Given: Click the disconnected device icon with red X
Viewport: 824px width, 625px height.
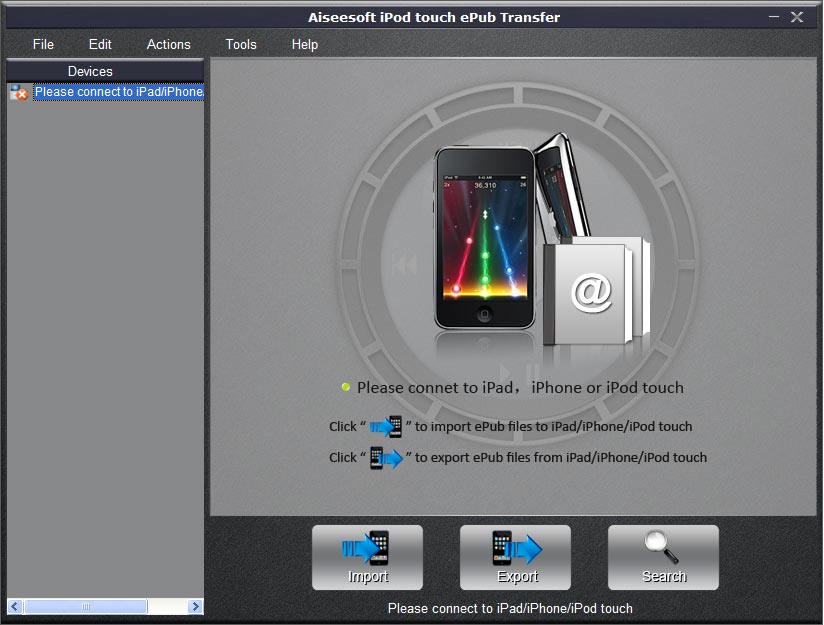Looking at the screenshot, I should (x=17, y=92).
